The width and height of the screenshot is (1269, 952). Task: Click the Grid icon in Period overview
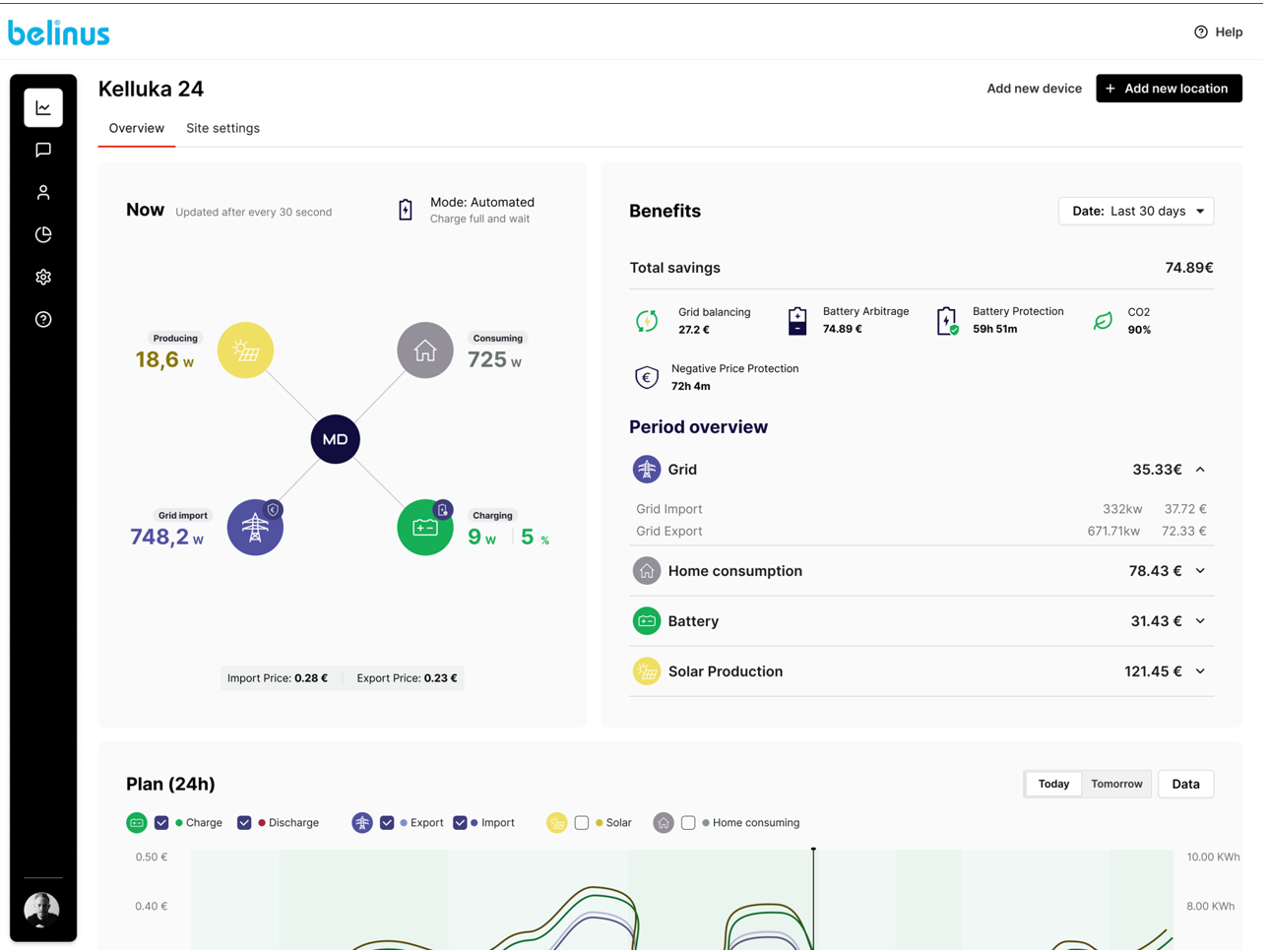coord(647,470)
